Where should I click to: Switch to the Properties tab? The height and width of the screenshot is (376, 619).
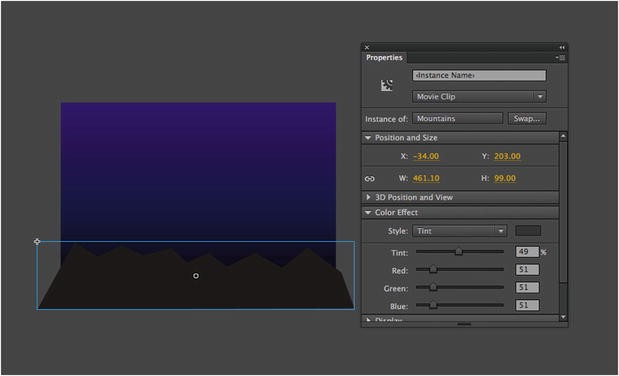(384, 58)
